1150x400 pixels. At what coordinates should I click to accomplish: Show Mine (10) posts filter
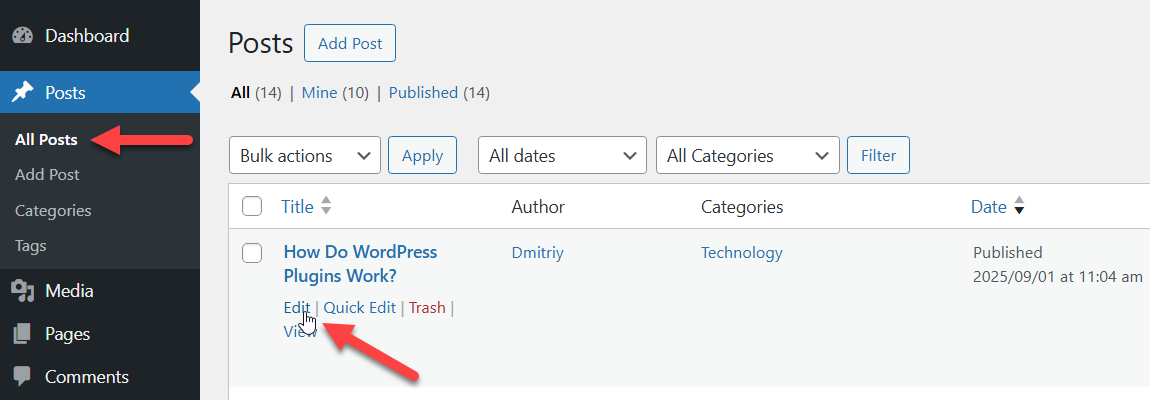[335, 92]
